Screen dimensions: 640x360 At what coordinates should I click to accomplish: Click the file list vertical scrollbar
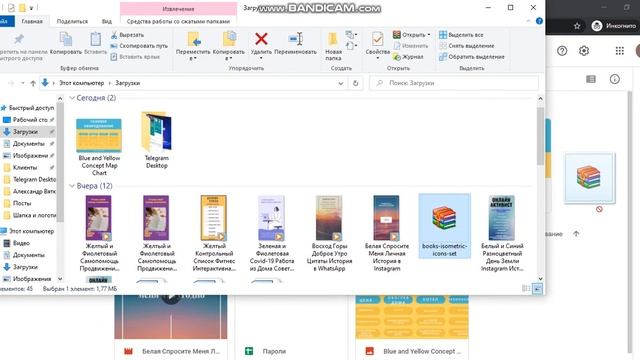540,137
